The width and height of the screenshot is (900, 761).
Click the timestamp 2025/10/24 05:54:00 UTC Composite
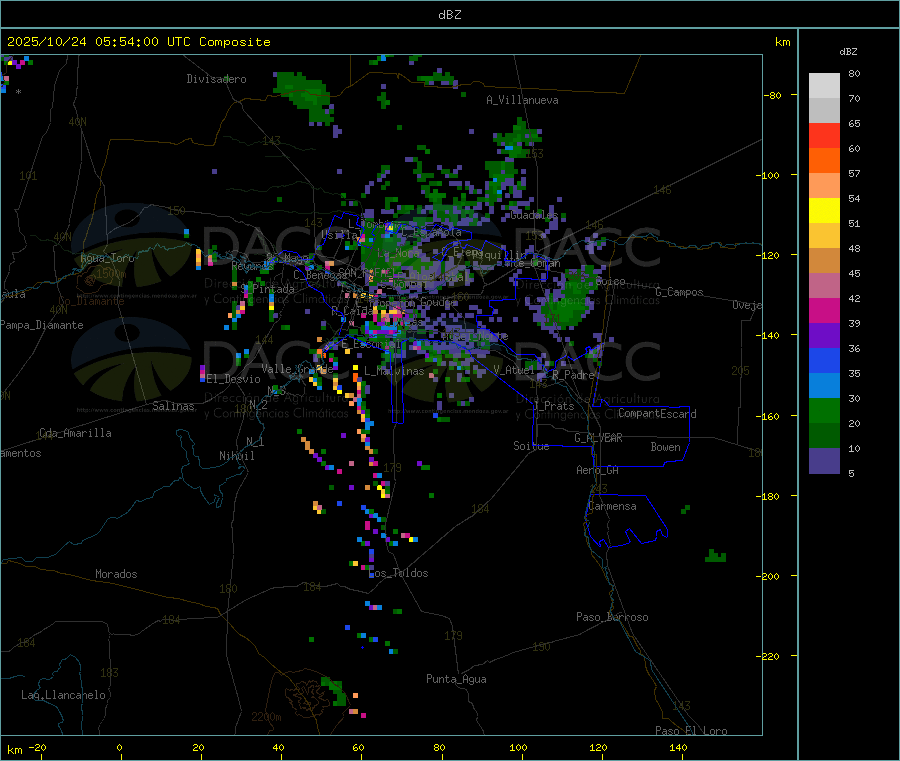[x=138, y=42]
